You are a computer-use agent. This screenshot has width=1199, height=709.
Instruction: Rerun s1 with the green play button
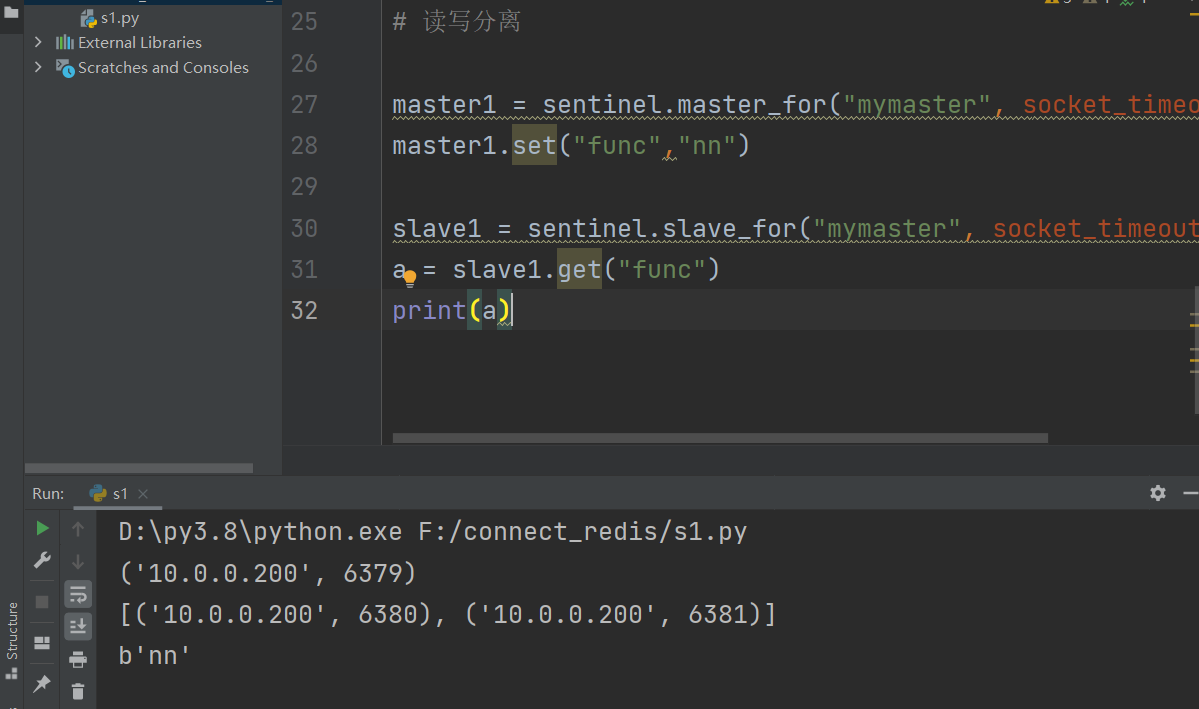[42, 528]
